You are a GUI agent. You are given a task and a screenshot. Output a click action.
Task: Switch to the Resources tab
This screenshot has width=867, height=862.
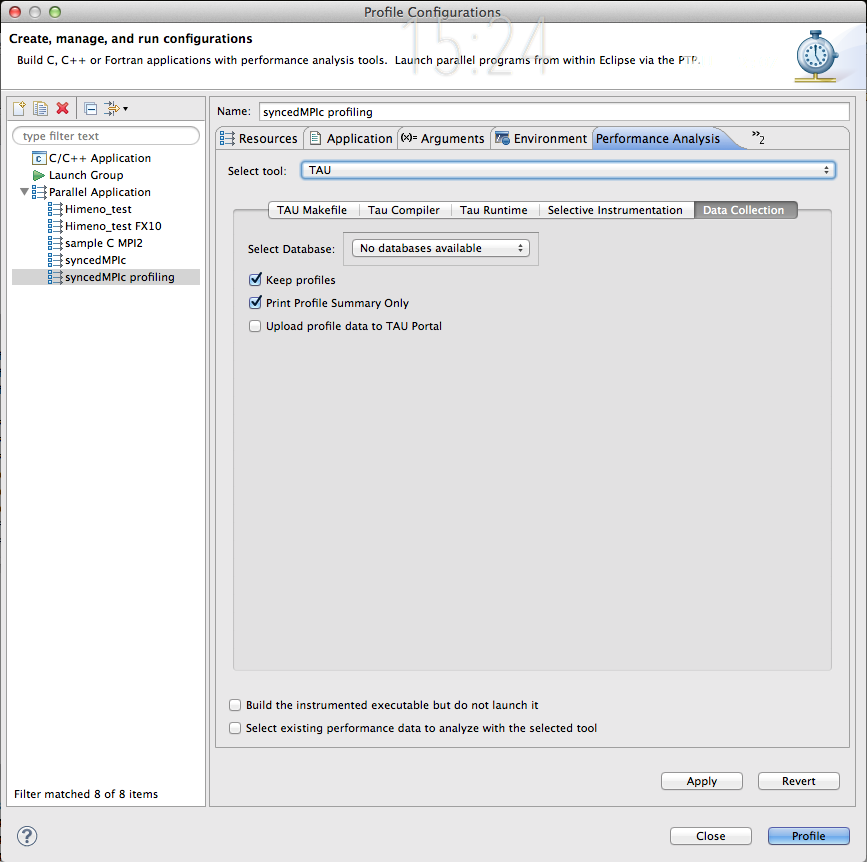259,138
